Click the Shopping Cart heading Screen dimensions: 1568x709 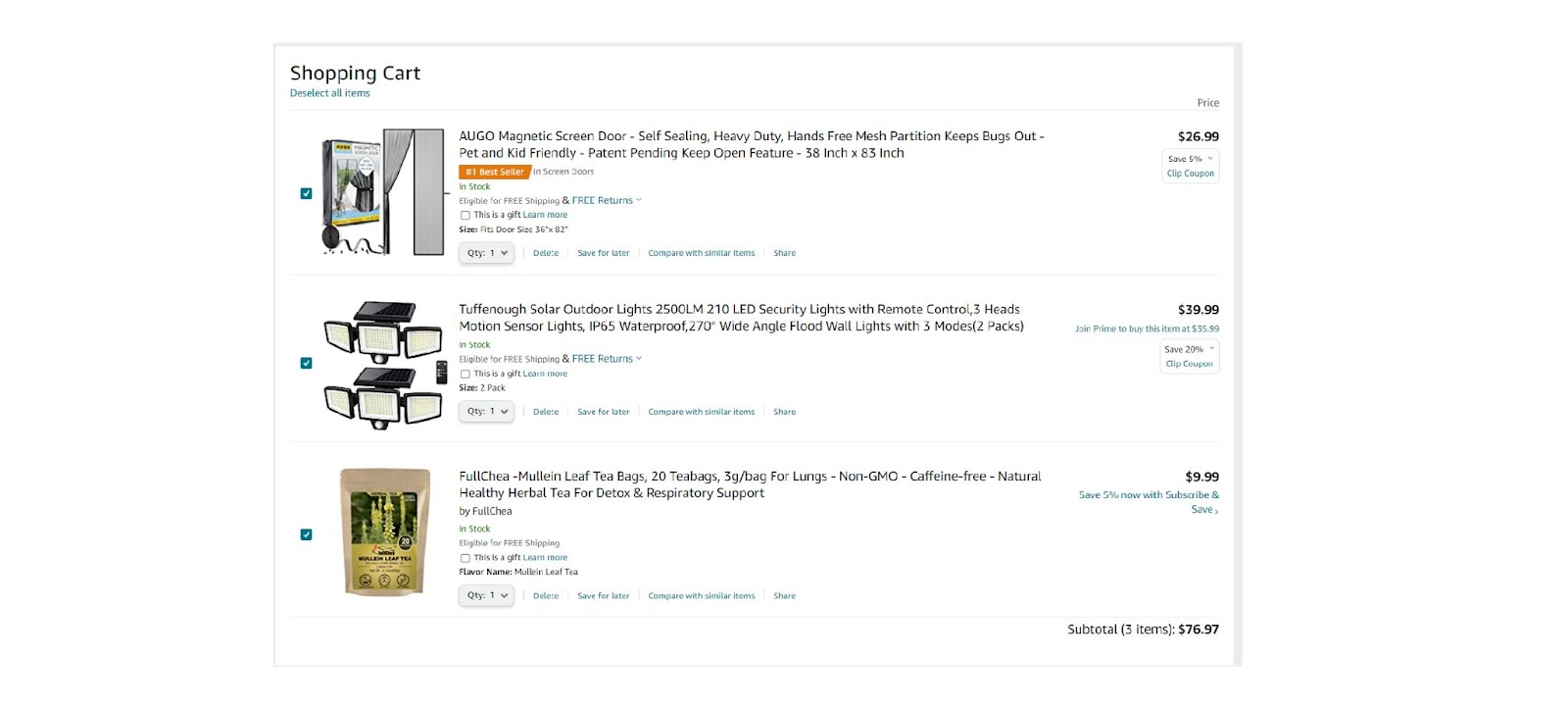pos(355,73)
